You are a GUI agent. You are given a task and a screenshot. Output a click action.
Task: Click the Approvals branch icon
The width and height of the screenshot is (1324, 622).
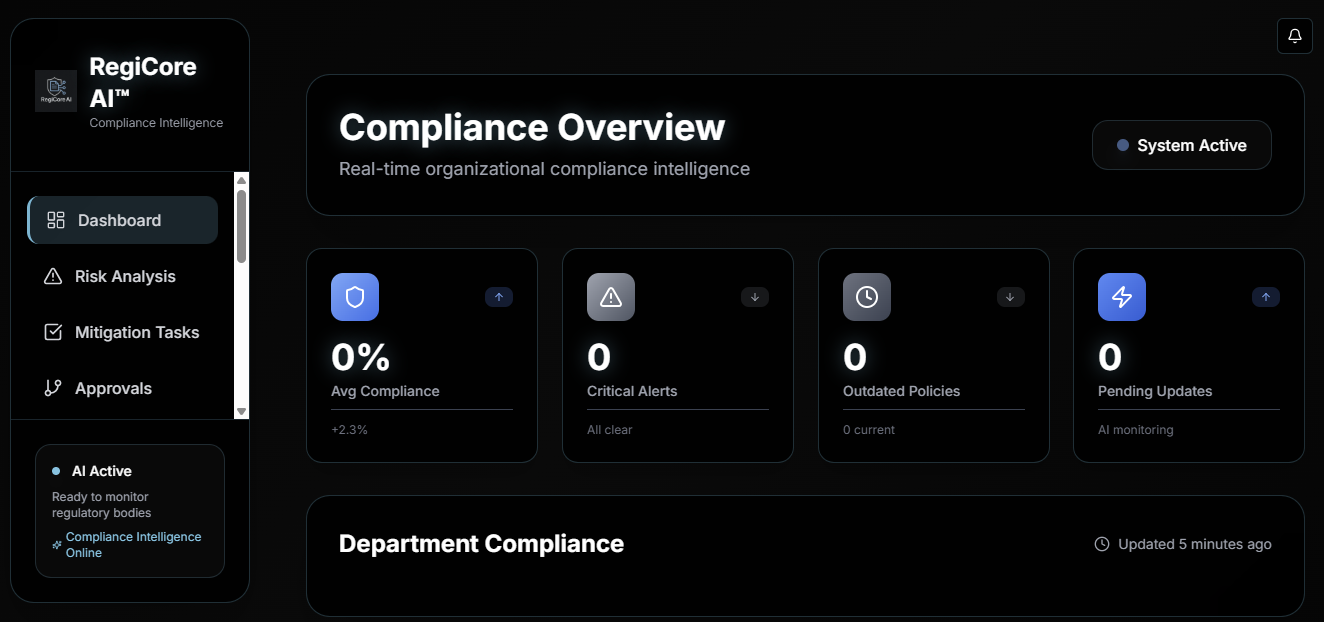tap(53, 388)
